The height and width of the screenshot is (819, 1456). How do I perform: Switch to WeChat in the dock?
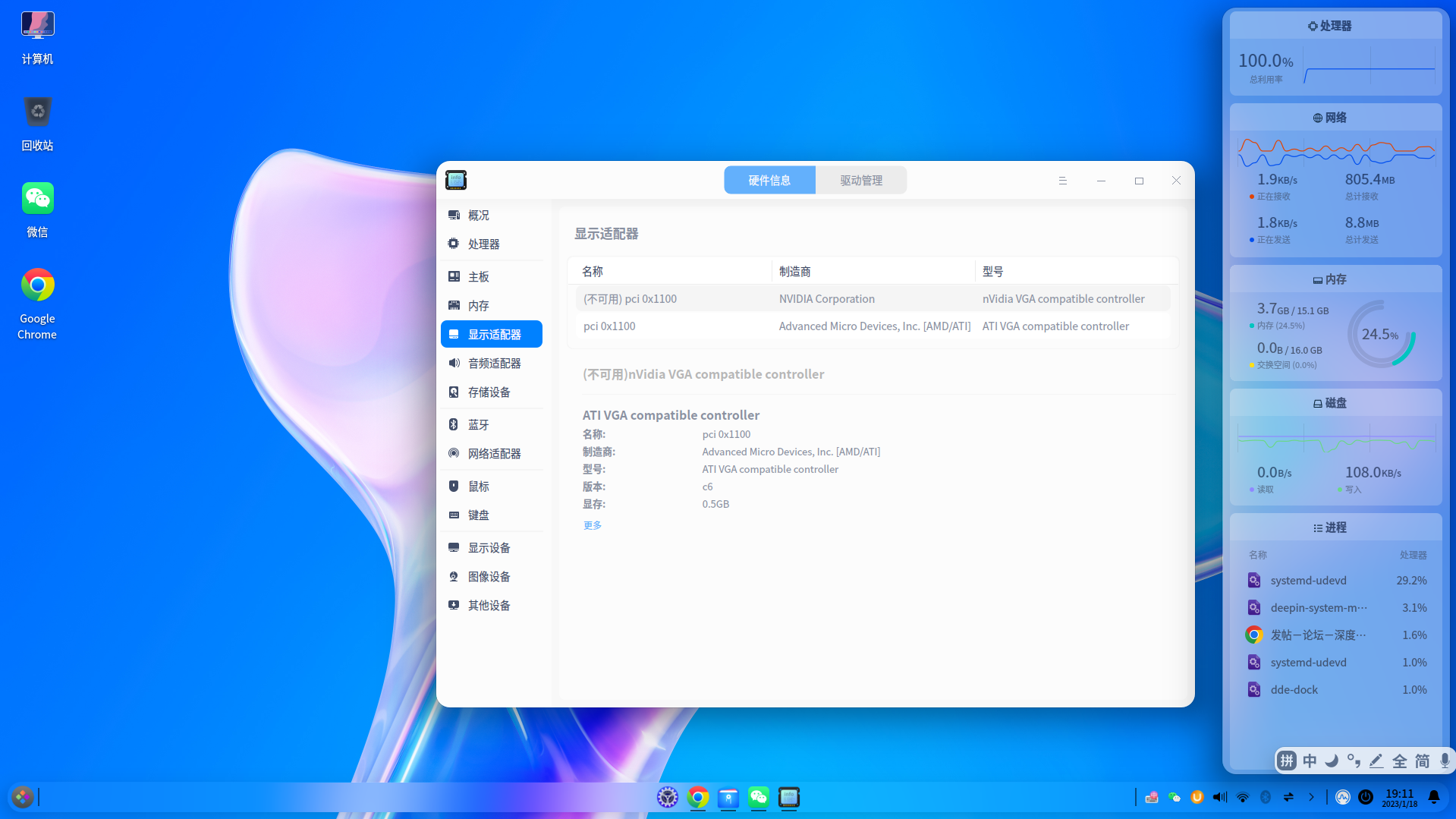pos(759,797)
